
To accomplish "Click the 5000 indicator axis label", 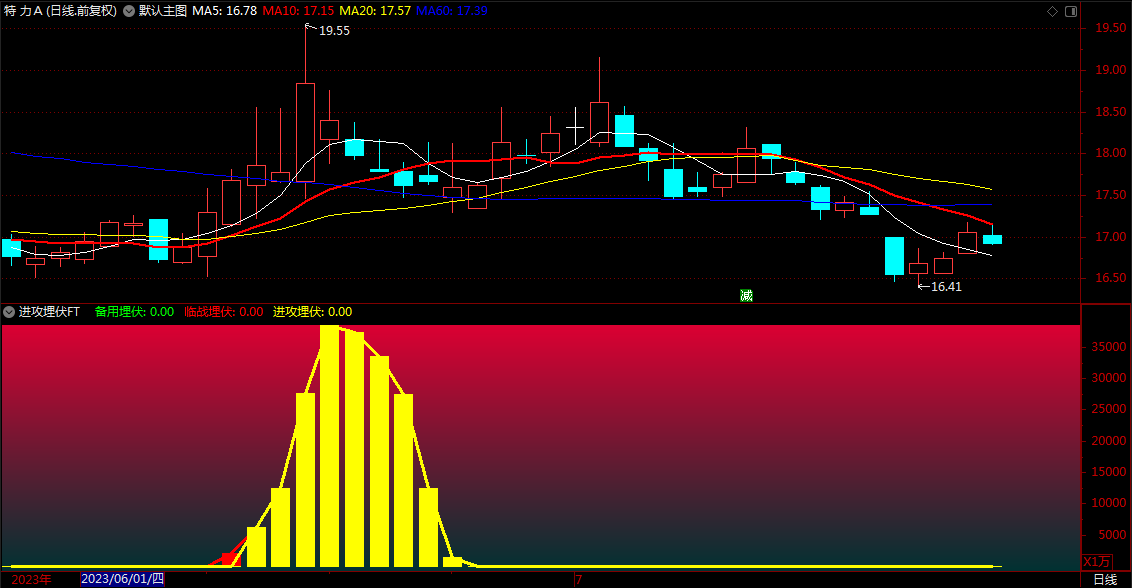I will tap(1112, 535).
